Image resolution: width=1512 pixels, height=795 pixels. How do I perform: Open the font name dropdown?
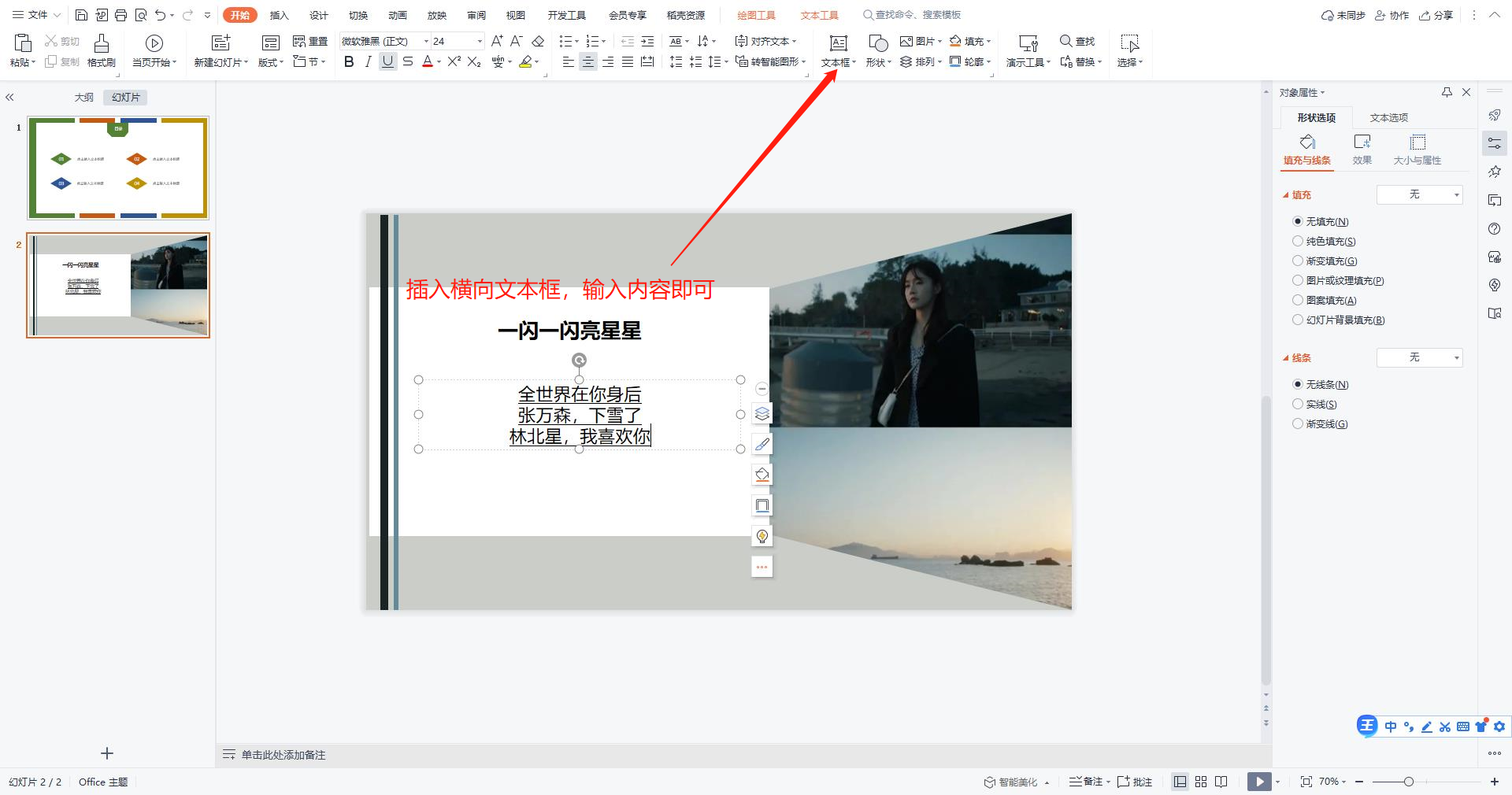point(426,41)
